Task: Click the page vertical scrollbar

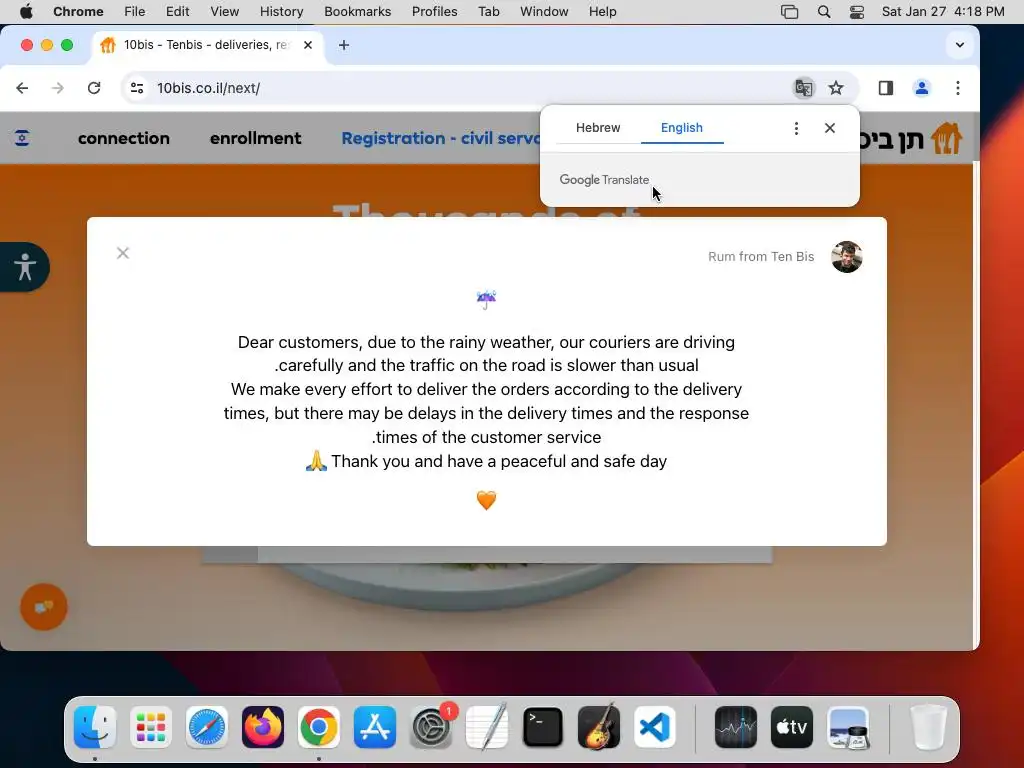Action: click(x=976, y=405)
